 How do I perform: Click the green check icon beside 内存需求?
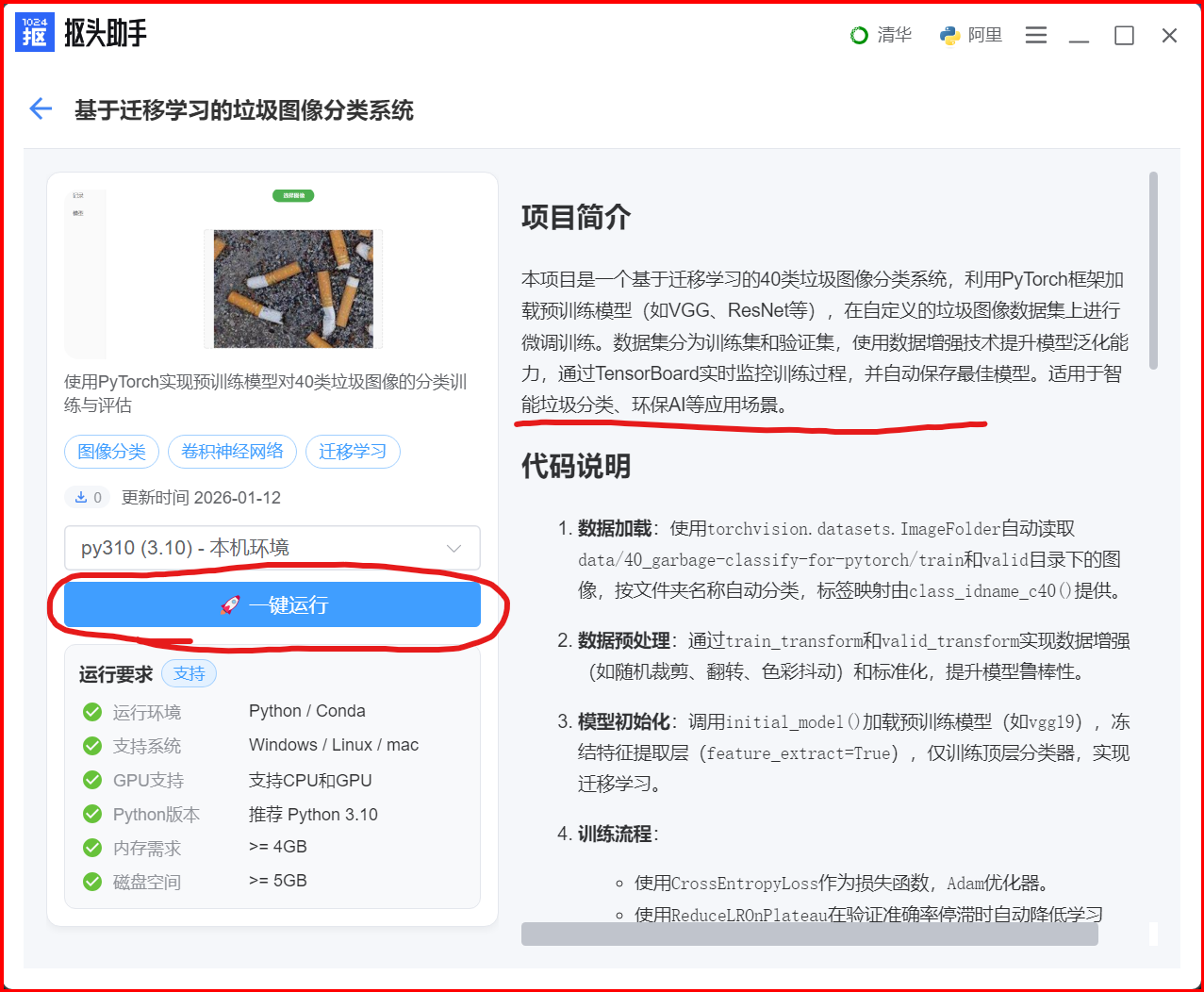coord(92,848)
